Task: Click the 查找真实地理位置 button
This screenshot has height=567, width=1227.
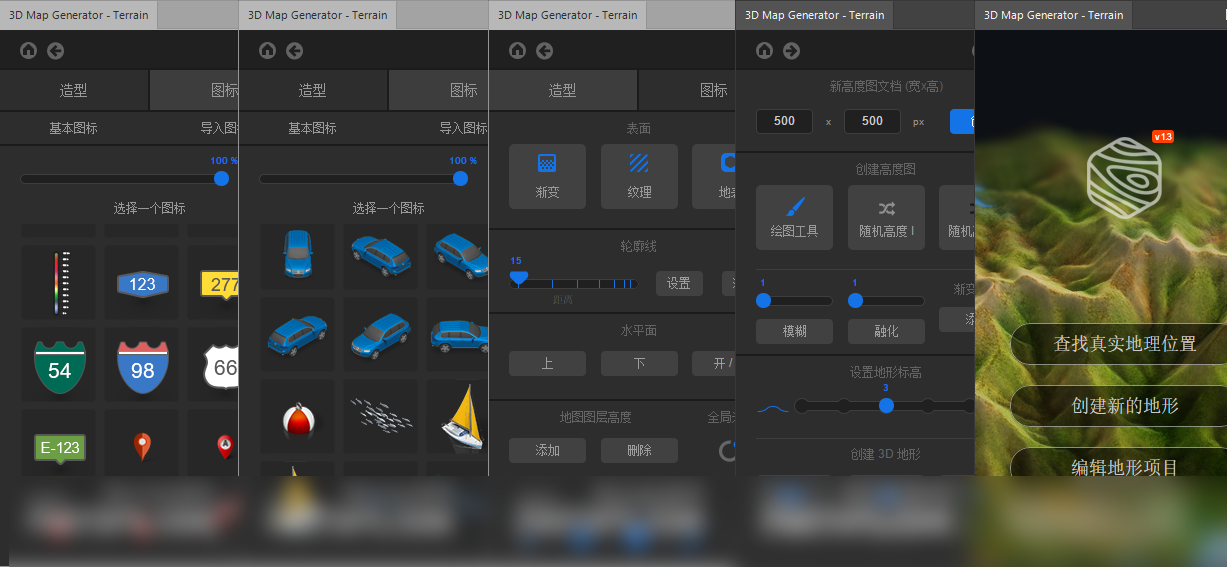Action: click(x=1125, y=344)
